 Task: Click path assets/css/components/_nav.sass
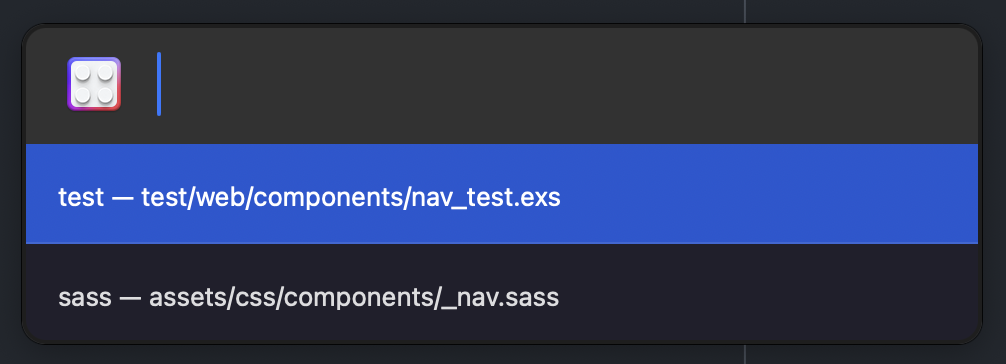pos(354,298)
